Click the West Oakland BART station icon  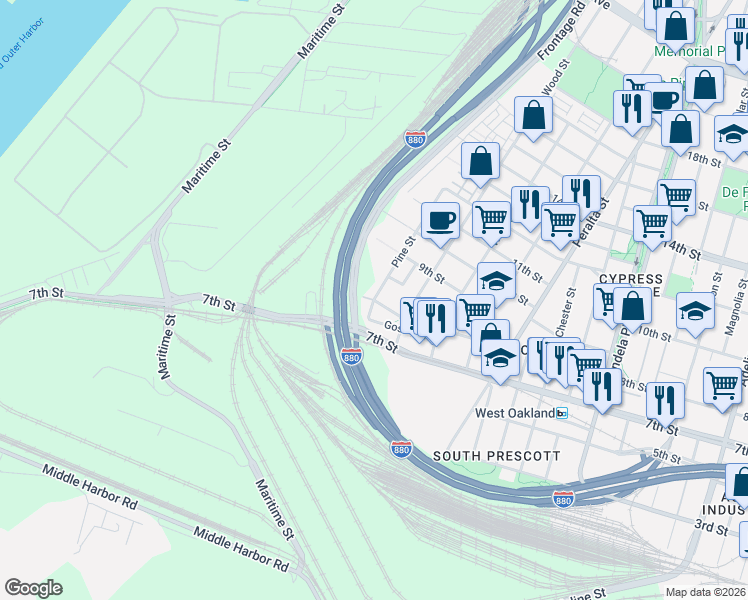[x=562, y=413]
